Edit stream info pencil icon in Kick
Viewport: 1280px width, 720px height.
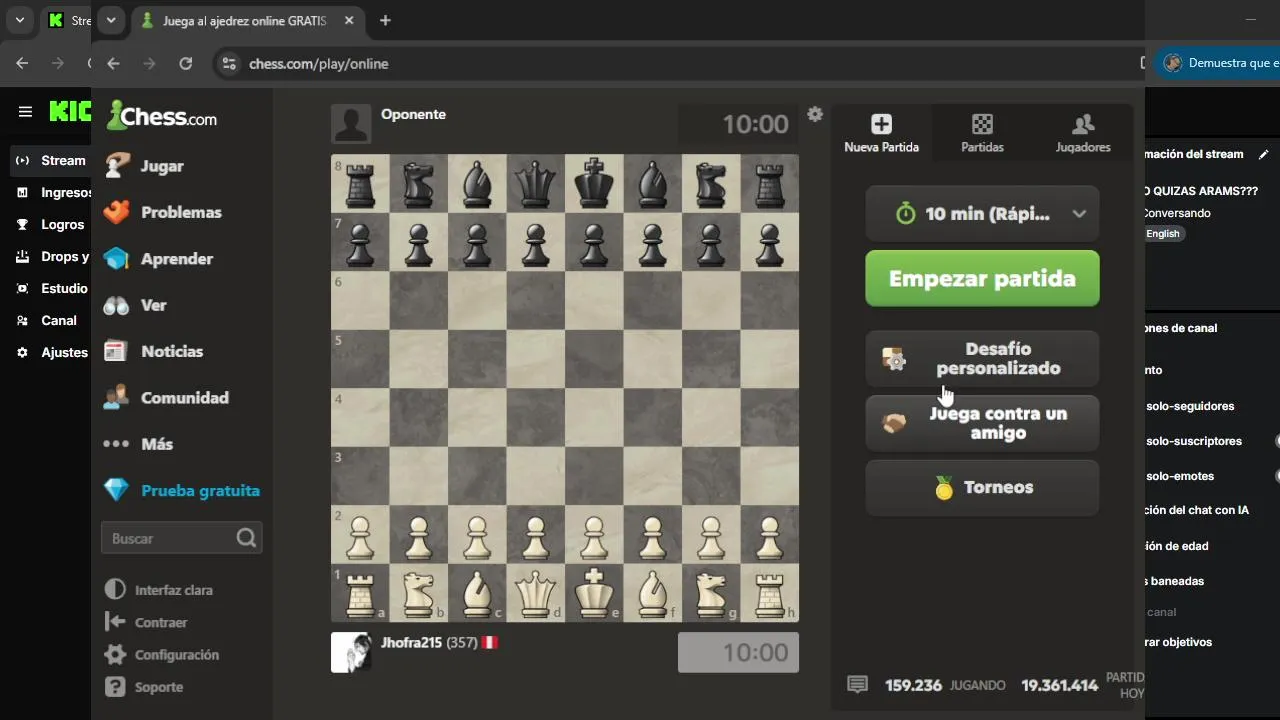pos(1264,154)
